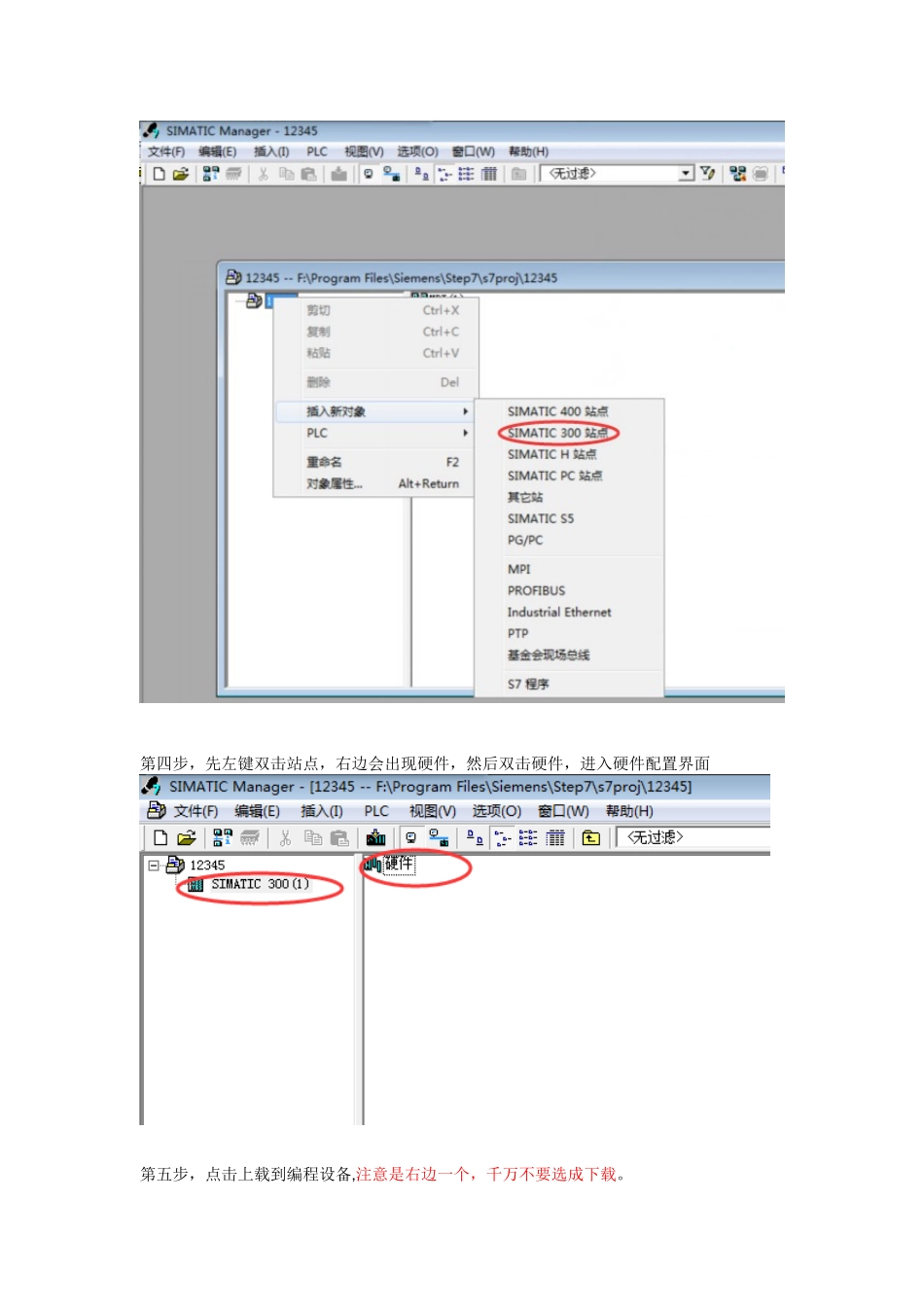Open 文件(F) menu in upper SIMATIC Manager window
Screen dimensions: 924x1307
click(x=165, y=152)
